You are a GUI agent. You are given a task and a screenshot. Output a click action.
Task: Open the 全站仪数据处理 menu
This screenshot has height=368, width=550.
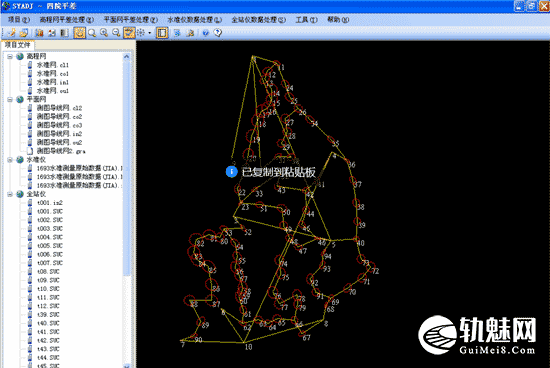point(259,20)
